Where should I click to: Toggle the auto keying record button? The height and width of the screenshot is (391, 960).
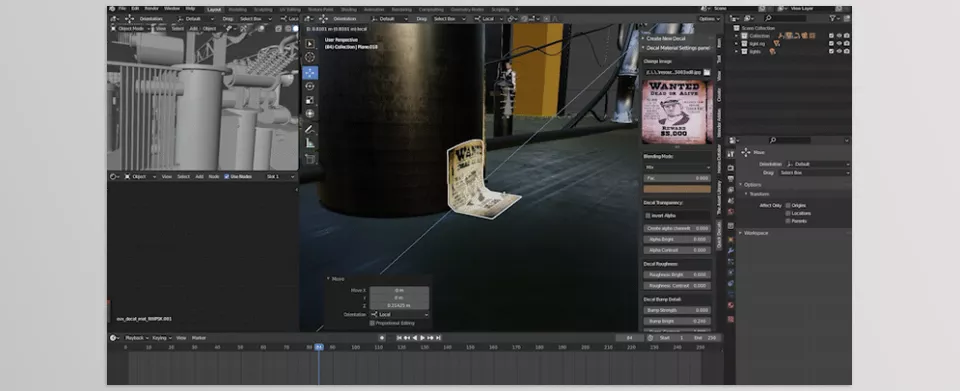pyautogui.click(x=382, y=338)
